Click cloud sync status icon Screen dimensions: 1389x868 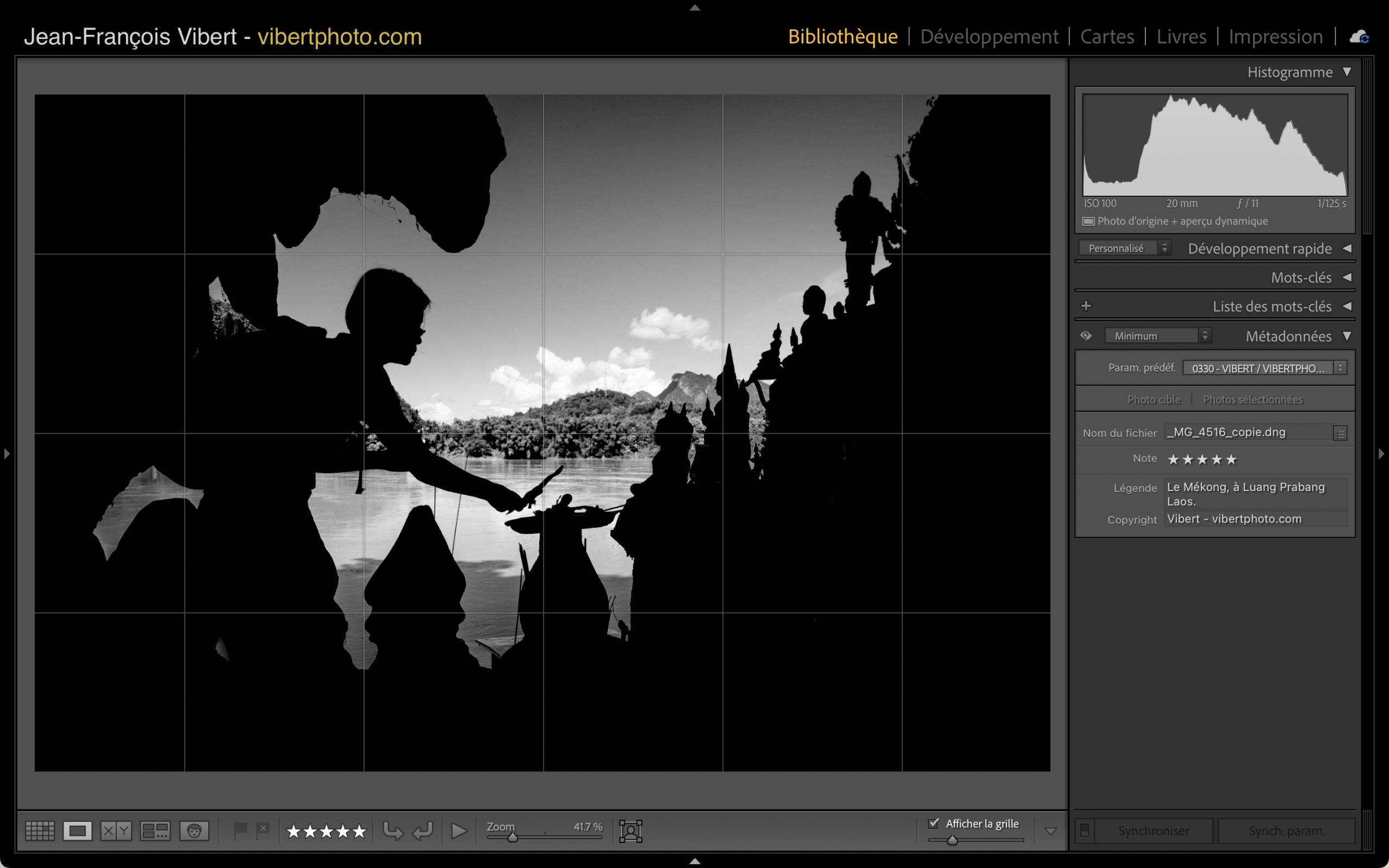[x=1359, y=37]
